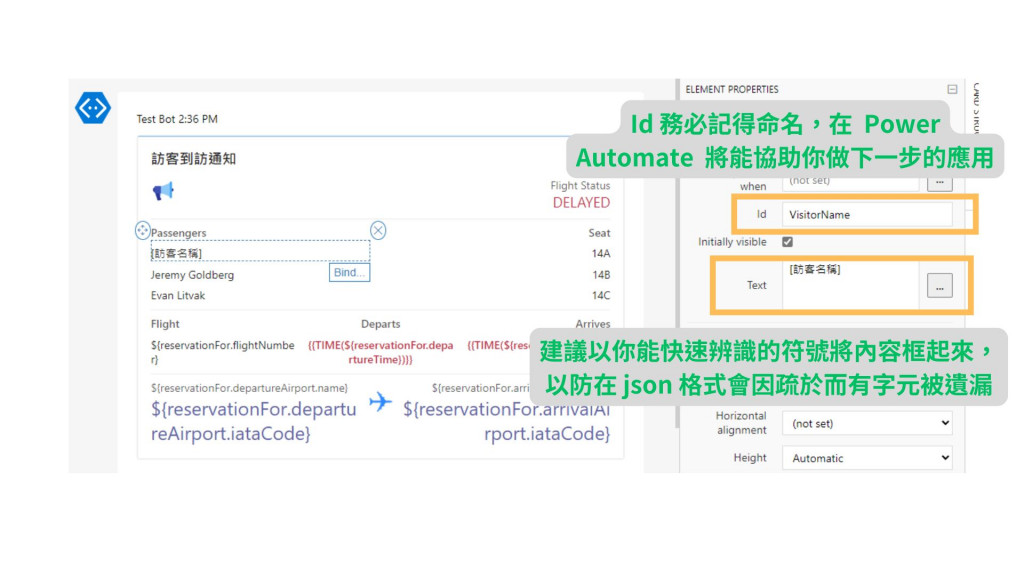Click the Text field containing [訪客名稱]
The width and height of the screenshot is (1024, 576).
pos(850,285)
